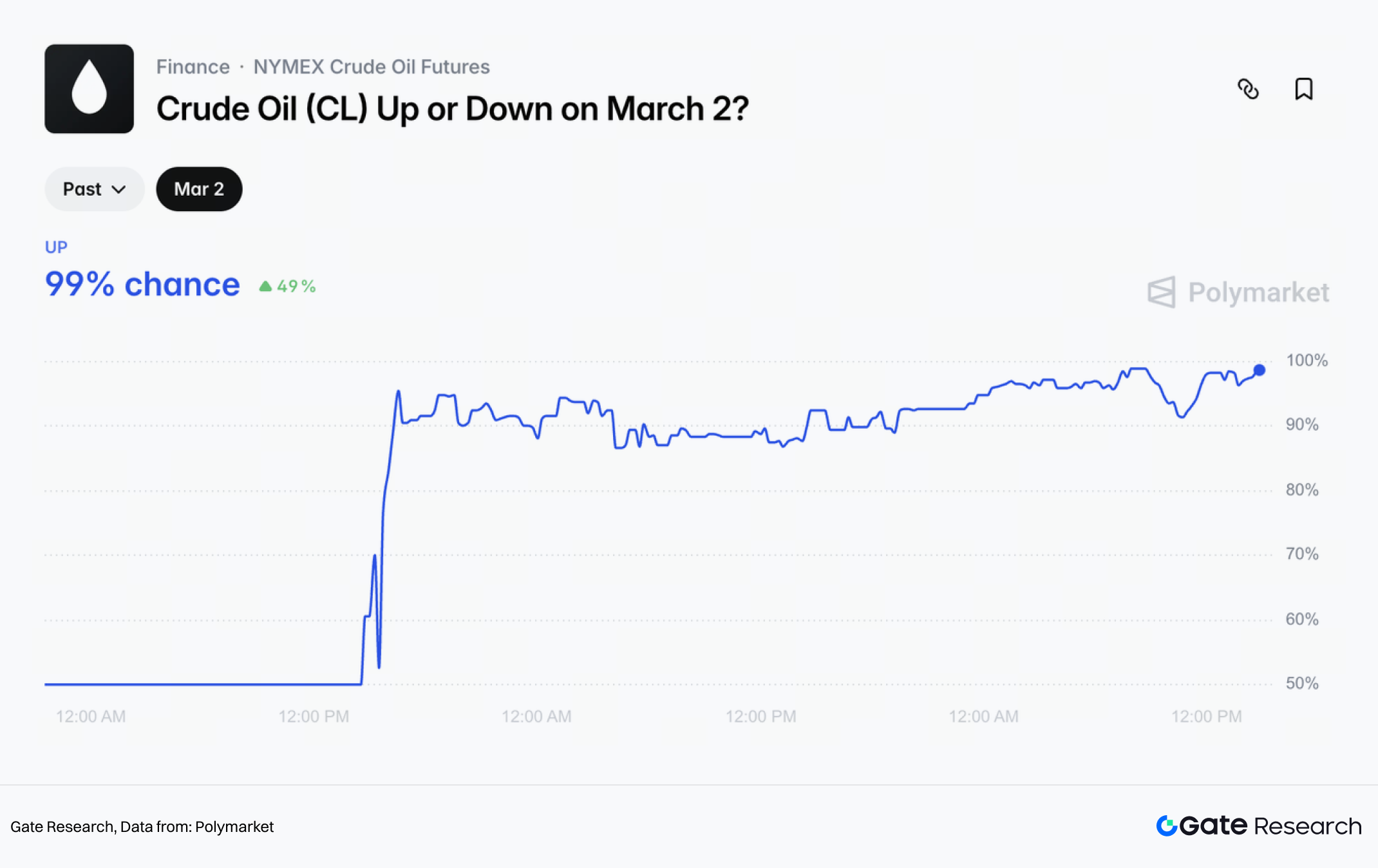Click the first 12:00 PM axis label
Screen dimensions: 1378x868
point(314,717)
